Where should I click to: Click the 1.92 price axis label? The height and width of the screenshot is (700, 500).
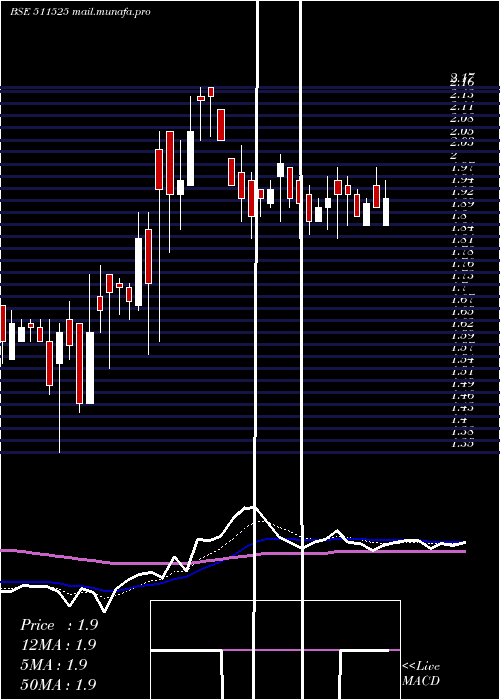pos(462,192)
